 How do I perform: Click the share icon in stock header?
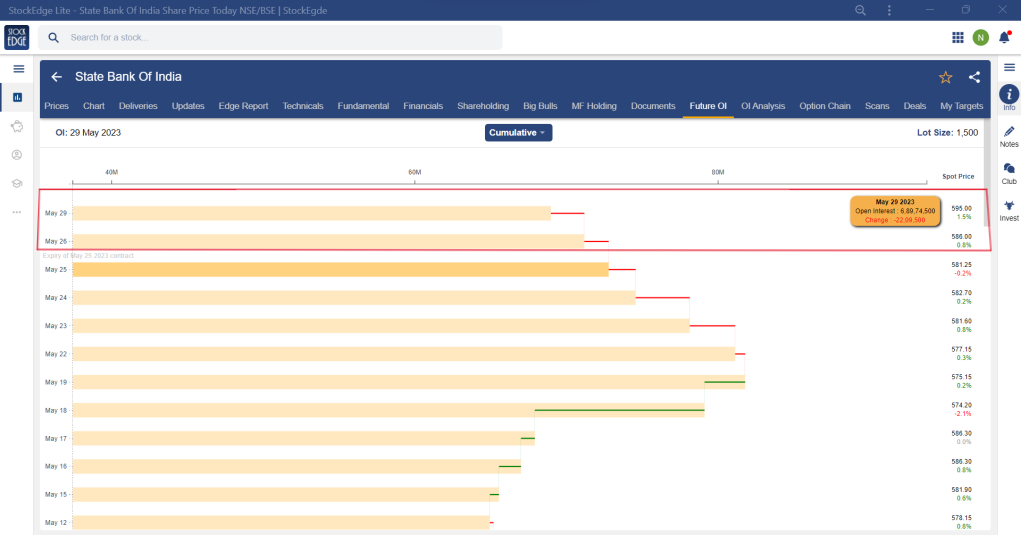974,77
